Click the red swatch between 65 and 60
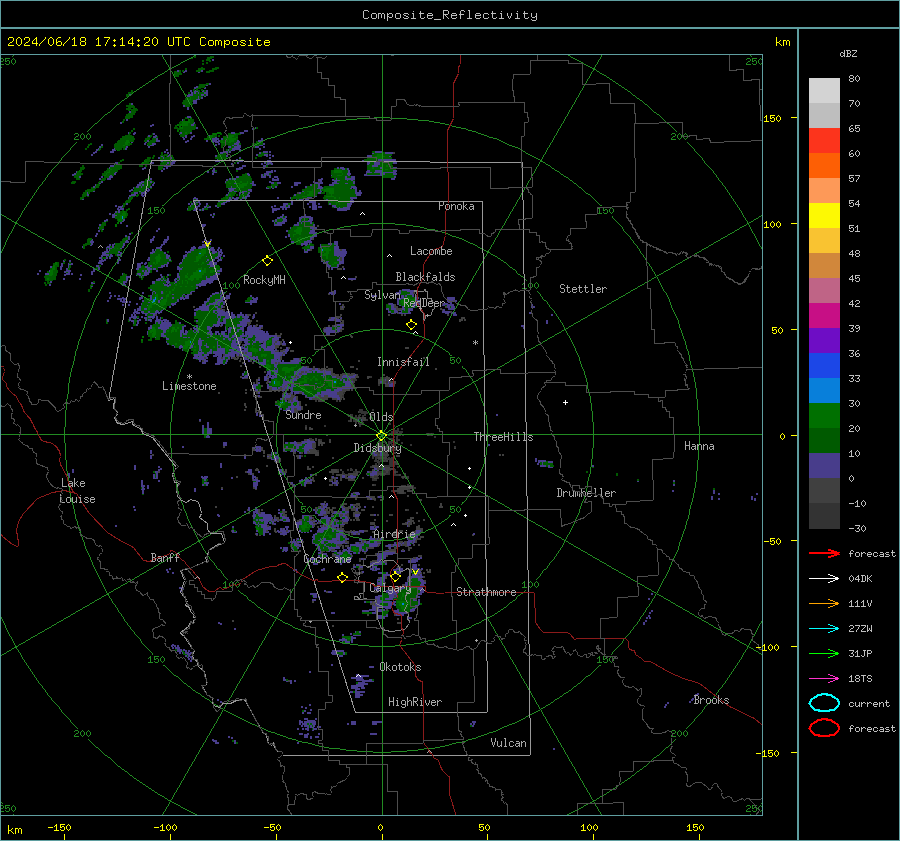900x841 pixels. [x=824, y=141]
